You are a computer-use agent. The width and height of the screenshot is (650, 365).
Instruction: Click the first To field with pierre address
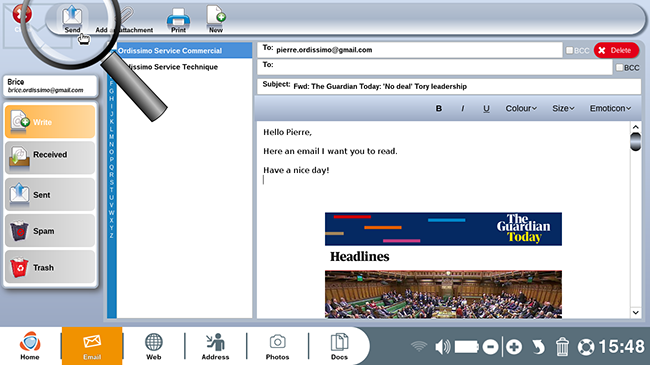click(410, 50)
